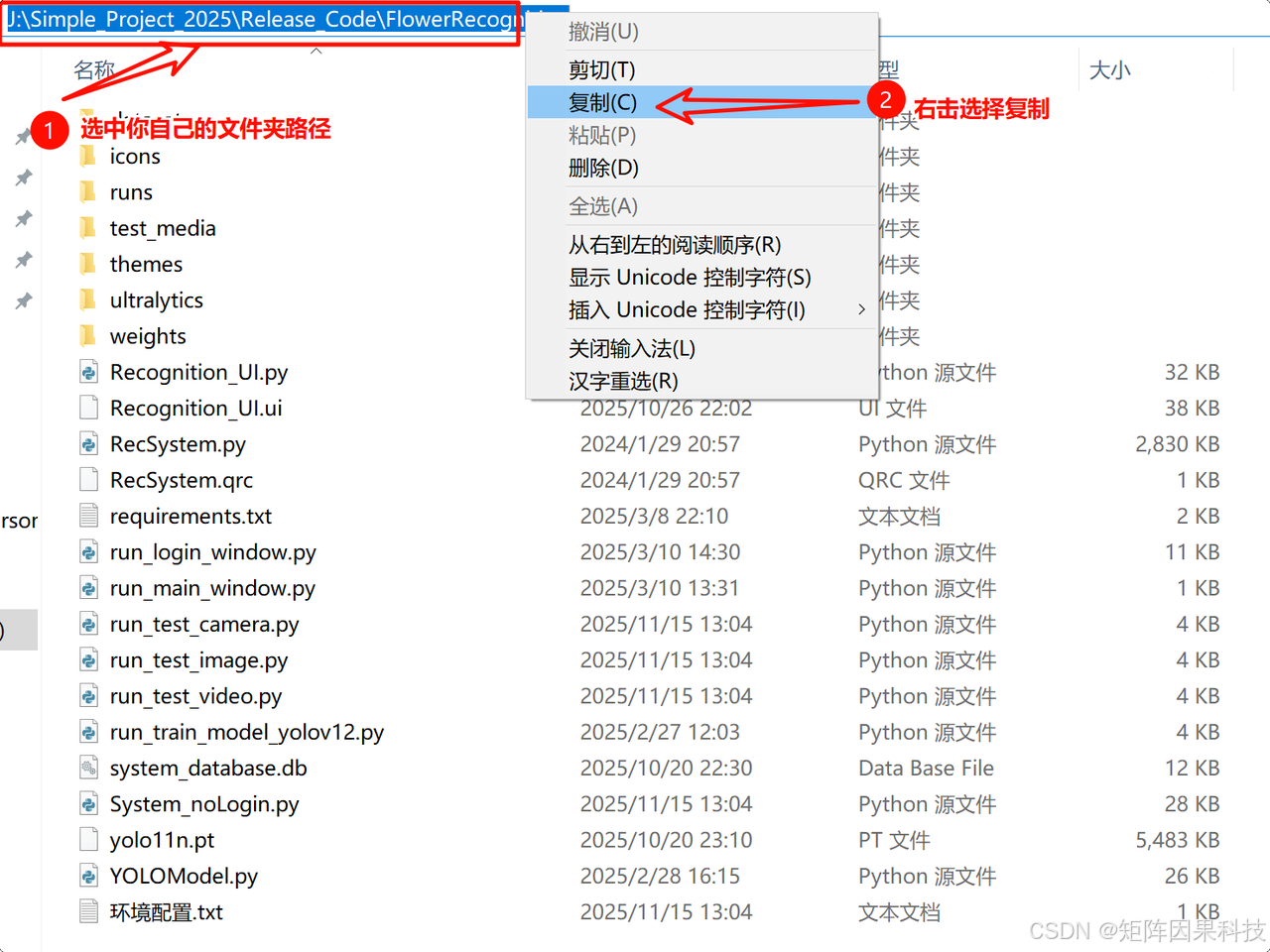This screenshot has width=1270, height=952.
Task: Choose 剪切(T) from the context menu
Action: 702,69
